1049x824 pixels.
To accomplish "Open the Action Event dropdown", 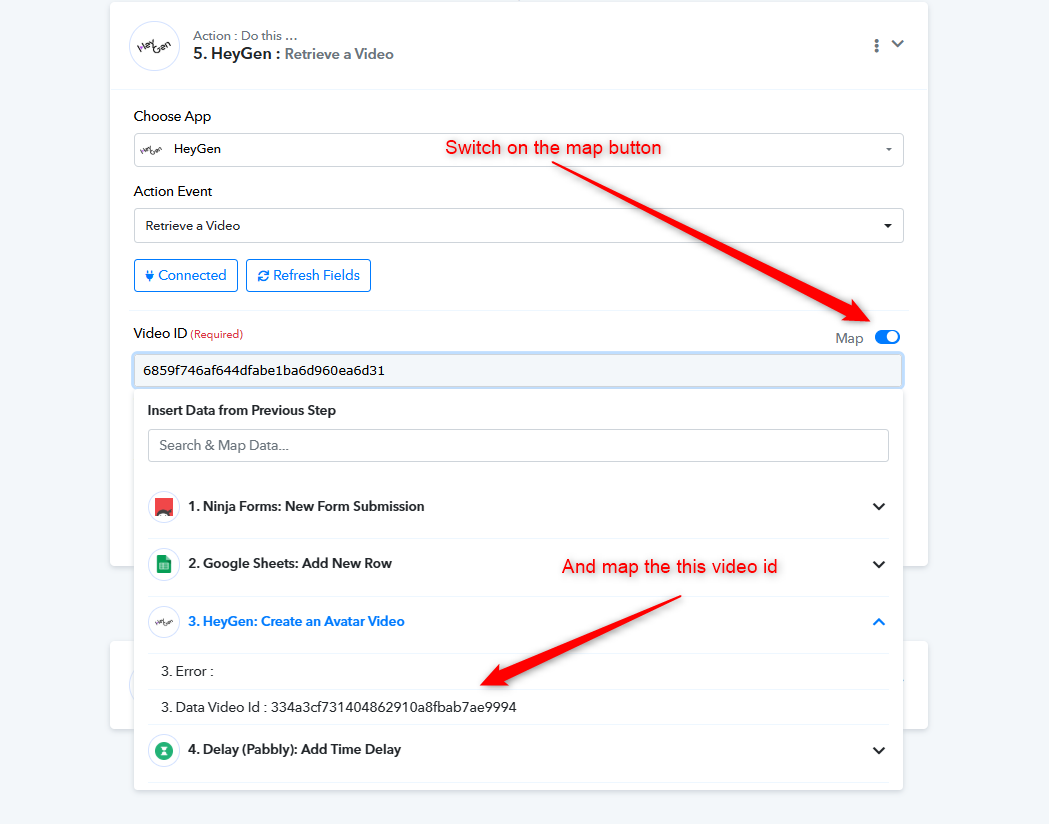I will tap(518, 226).
